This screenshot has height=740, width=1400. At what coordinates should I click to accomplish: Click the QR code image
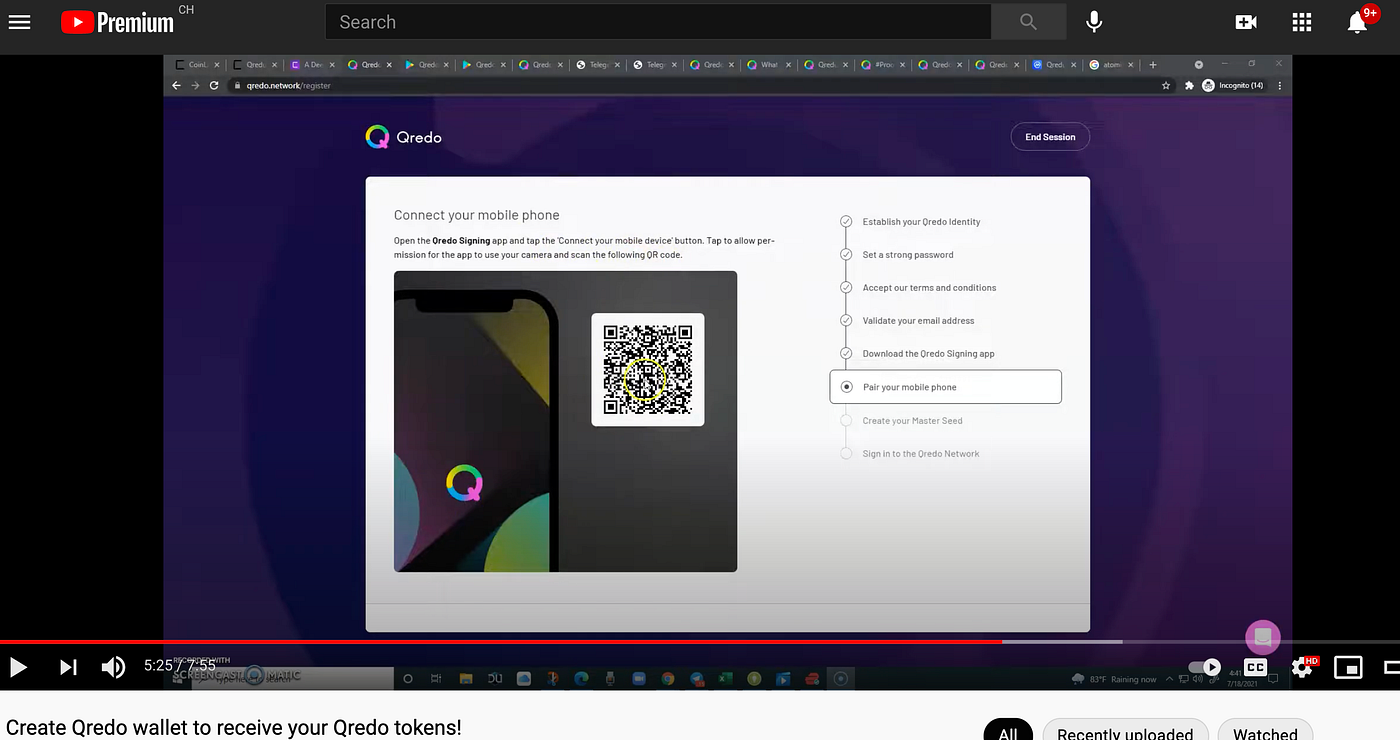(648, 369)
